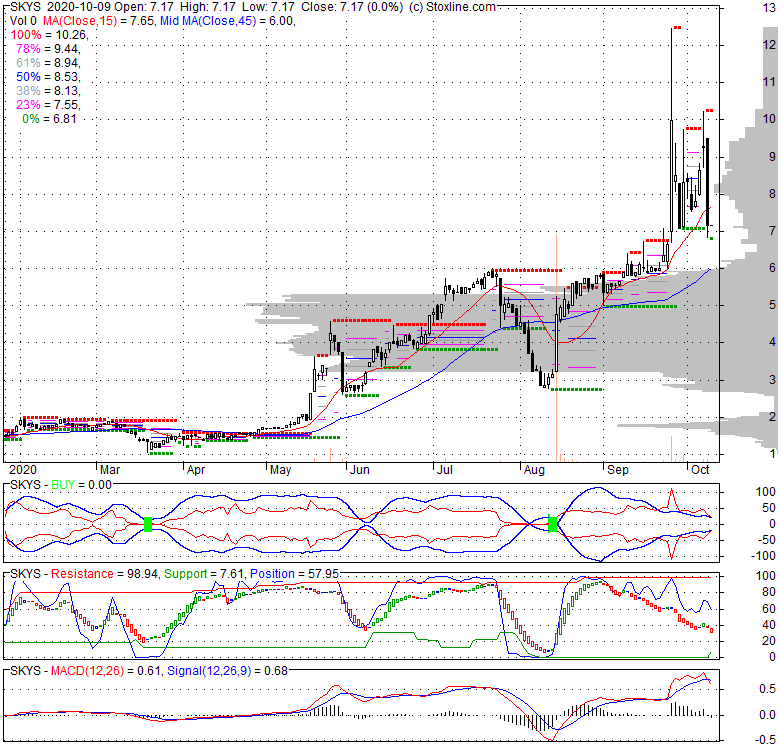Click the Support = 7.61 label
Image resolution: width=780 pixels, height=745 pixels.
(x=204, y=574)
